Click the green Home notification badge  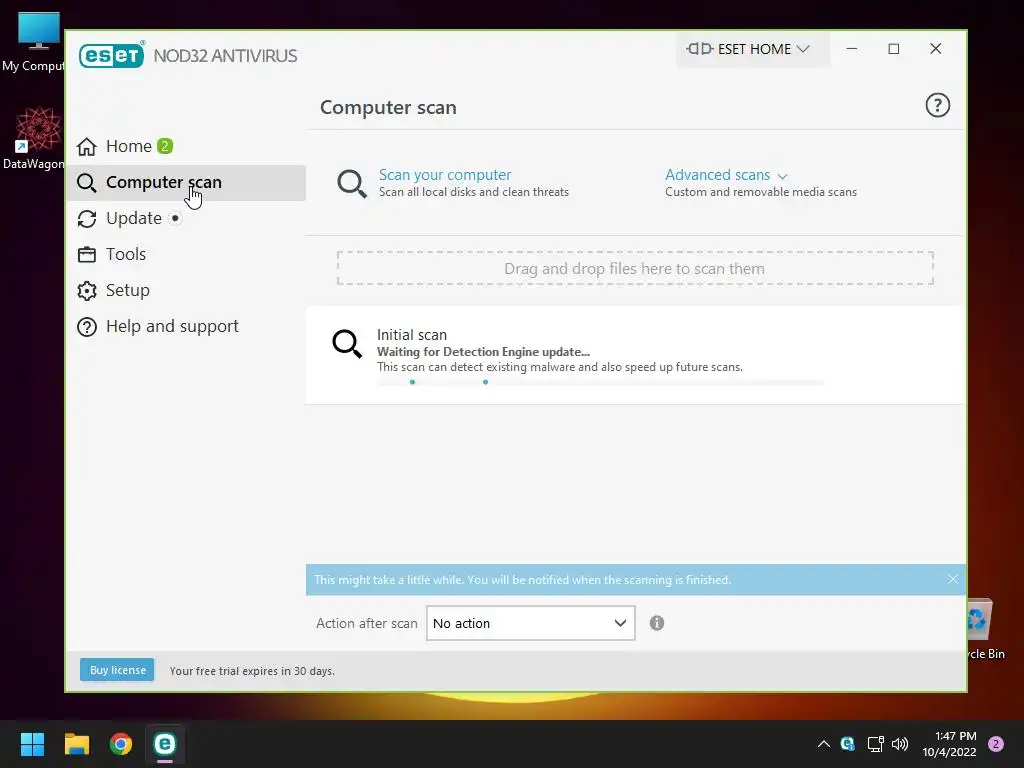tap(165, 146)
